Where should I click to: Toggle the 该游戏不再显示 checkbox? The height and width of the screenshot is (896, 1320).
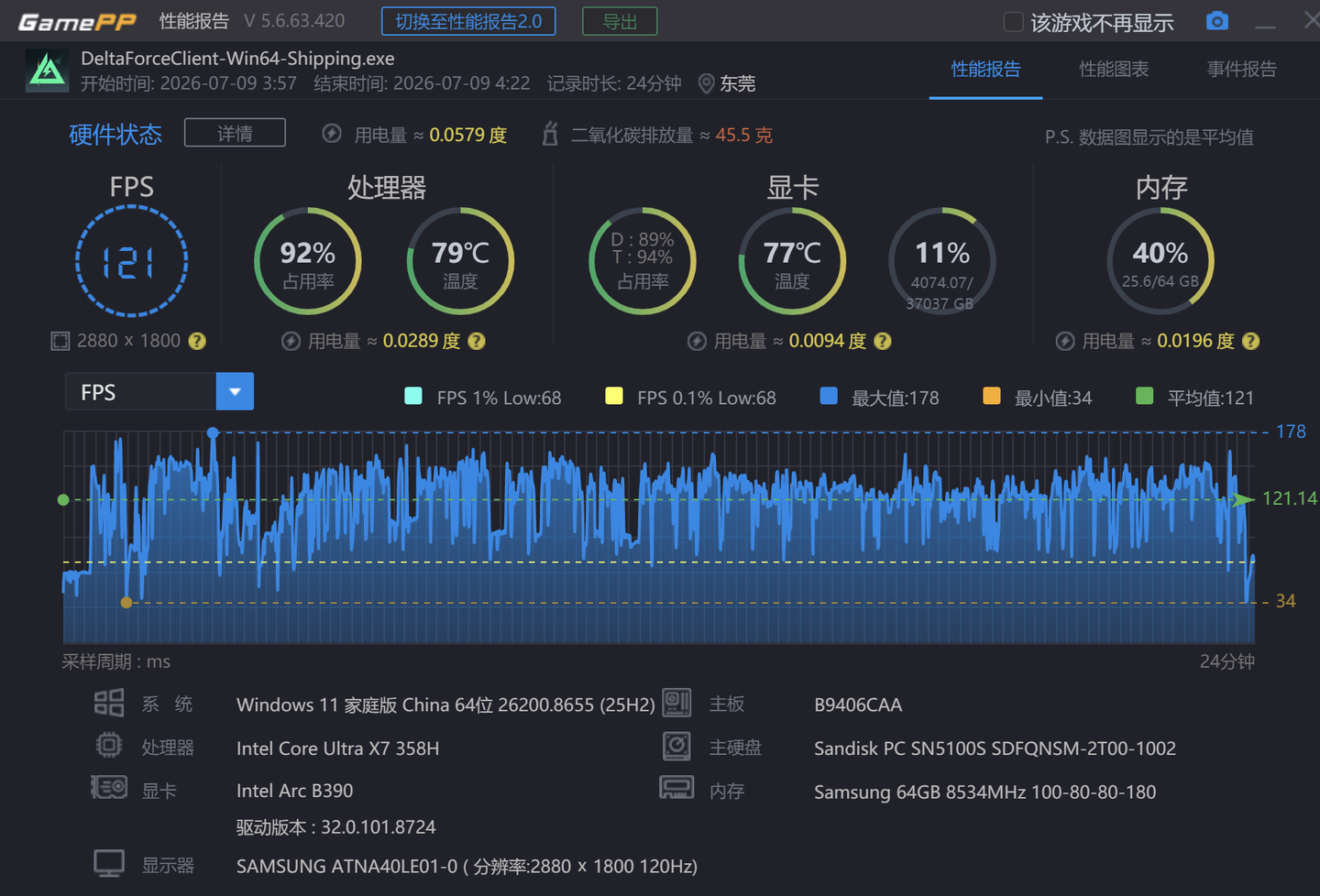coord(1013,22)
